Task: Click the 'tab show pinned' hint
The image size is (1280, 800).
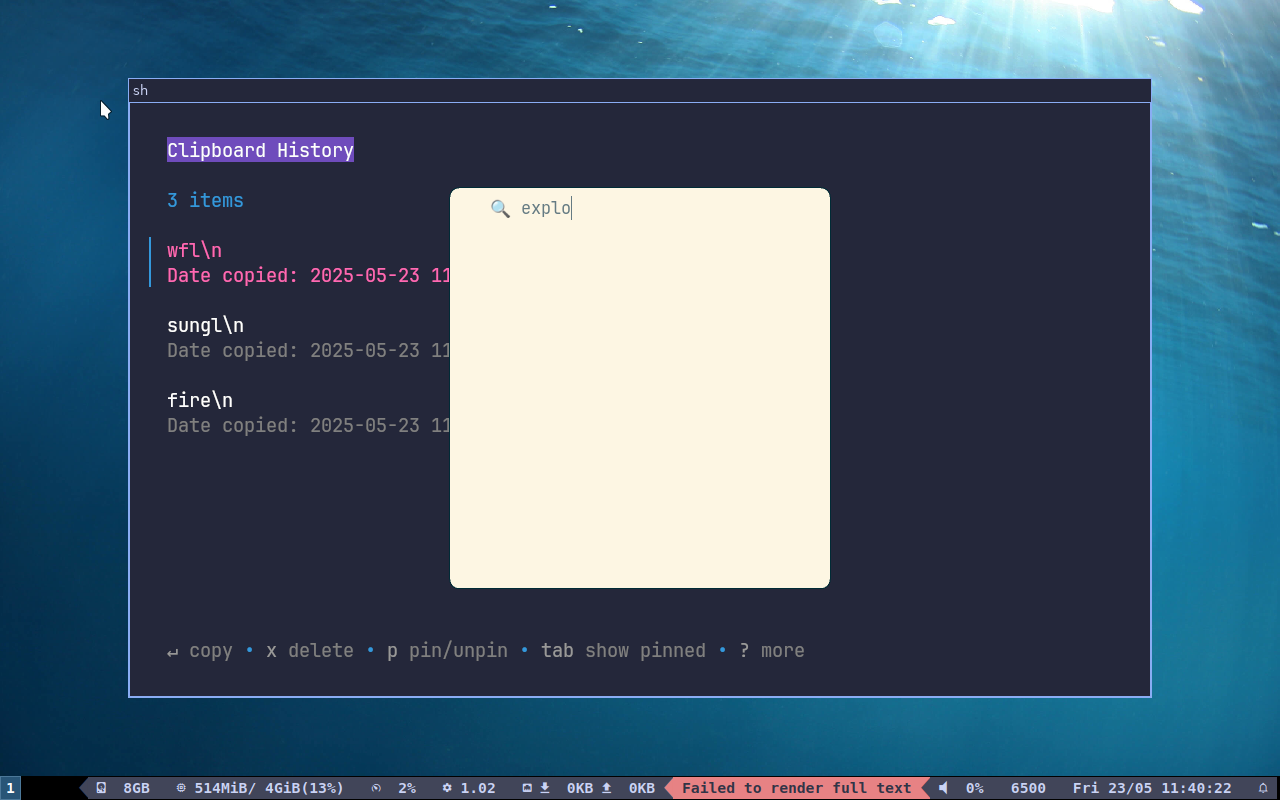Action: click(623, 651)
